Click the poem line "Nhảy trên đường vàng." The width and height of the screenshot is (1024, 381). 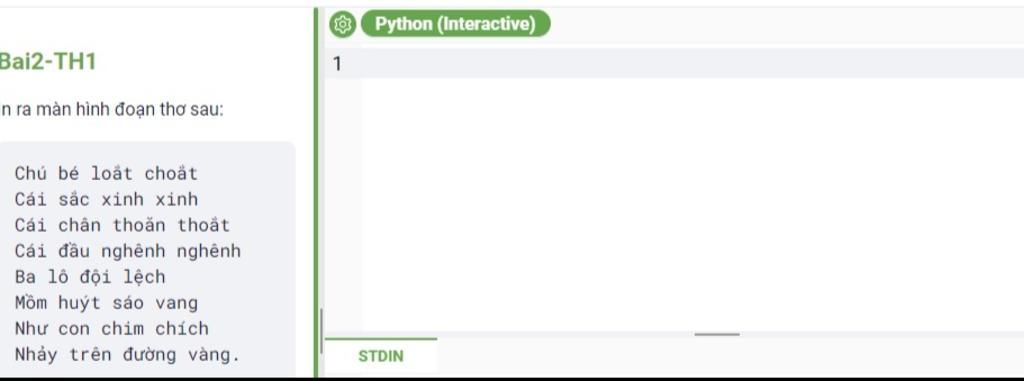(x=127, y=354)
